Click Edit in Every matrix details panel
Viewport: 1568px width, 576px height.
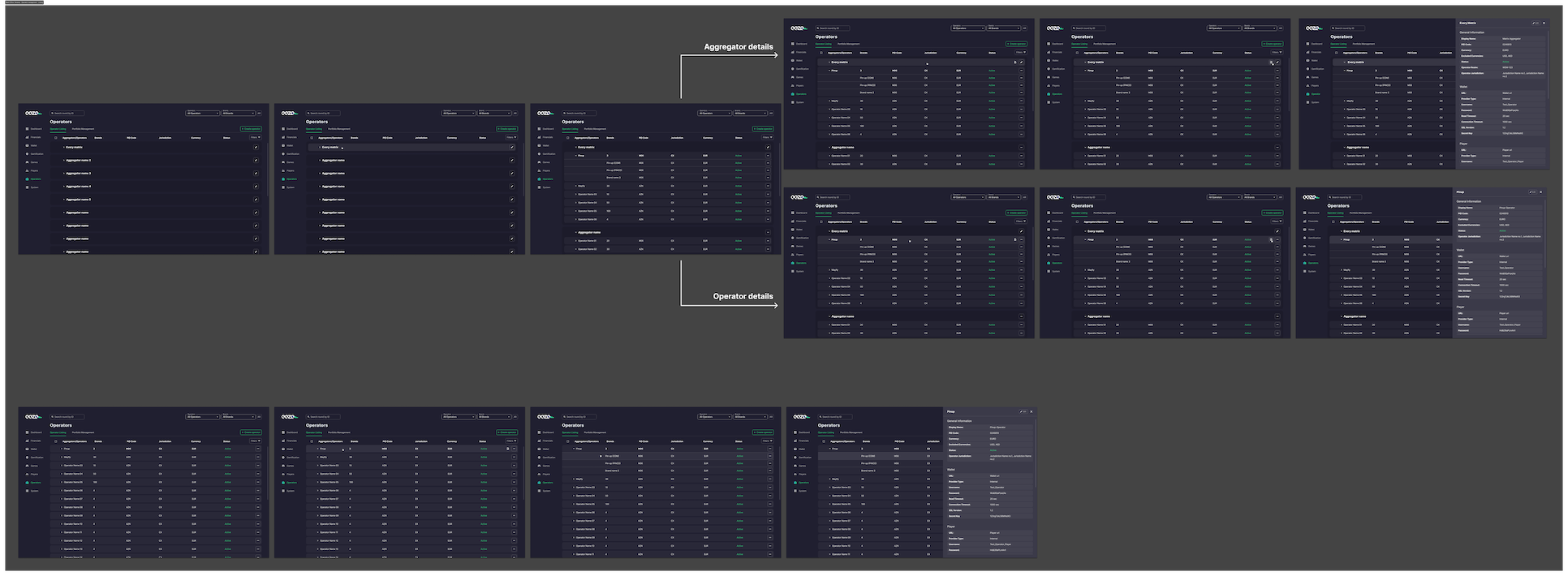[1534, 24]
